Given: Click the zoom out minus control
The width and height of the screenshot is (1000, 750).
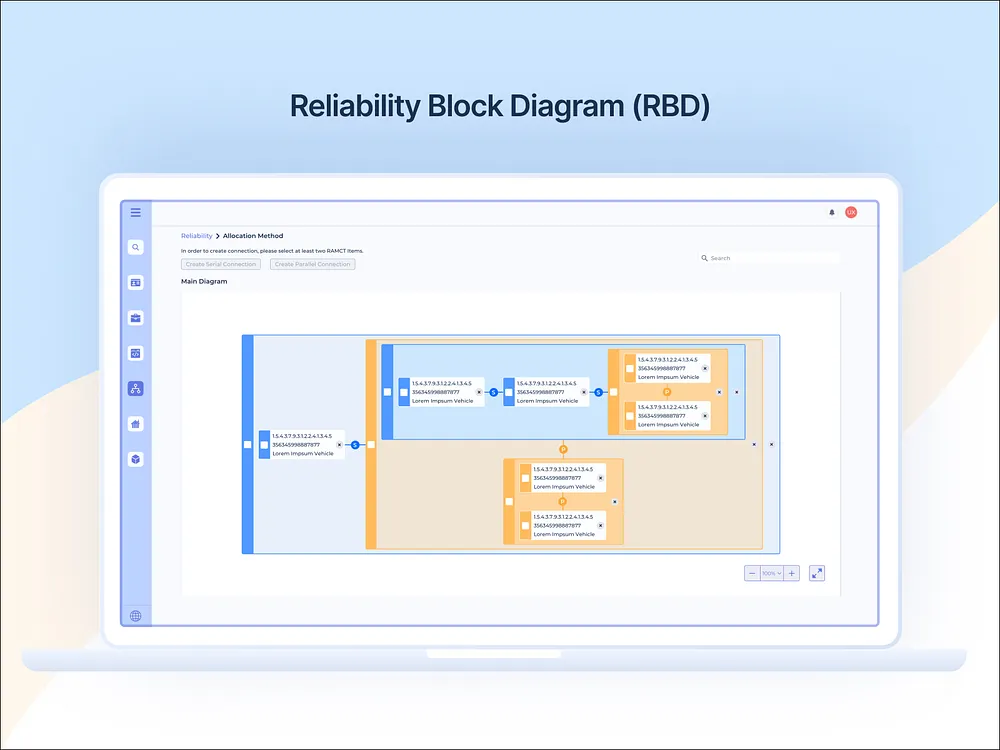Looking at the screenshot, I should coord(752,573).
